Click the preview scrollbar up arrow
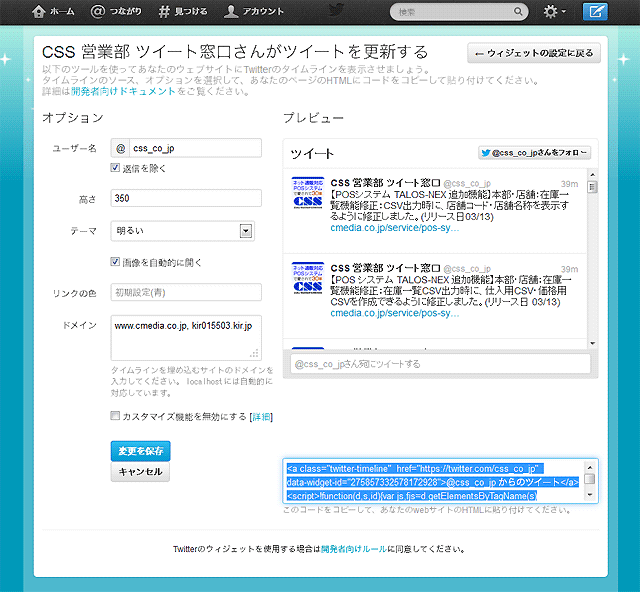The width and height of the screenshot is (640, 592). (593, 175)
